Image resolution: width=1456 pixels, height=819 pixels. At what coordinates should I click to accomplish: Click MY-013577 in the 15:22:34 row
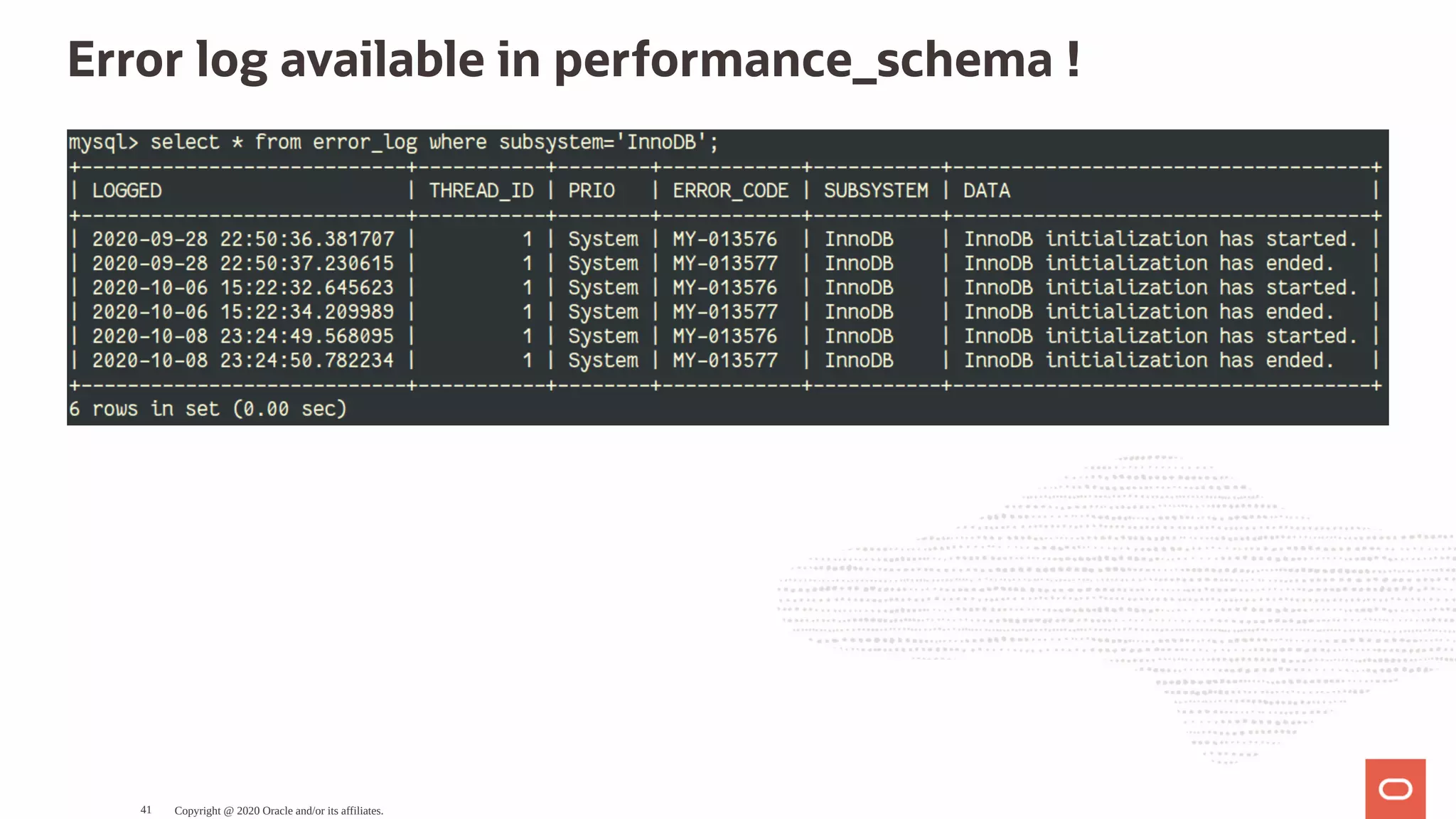(724, 311)
